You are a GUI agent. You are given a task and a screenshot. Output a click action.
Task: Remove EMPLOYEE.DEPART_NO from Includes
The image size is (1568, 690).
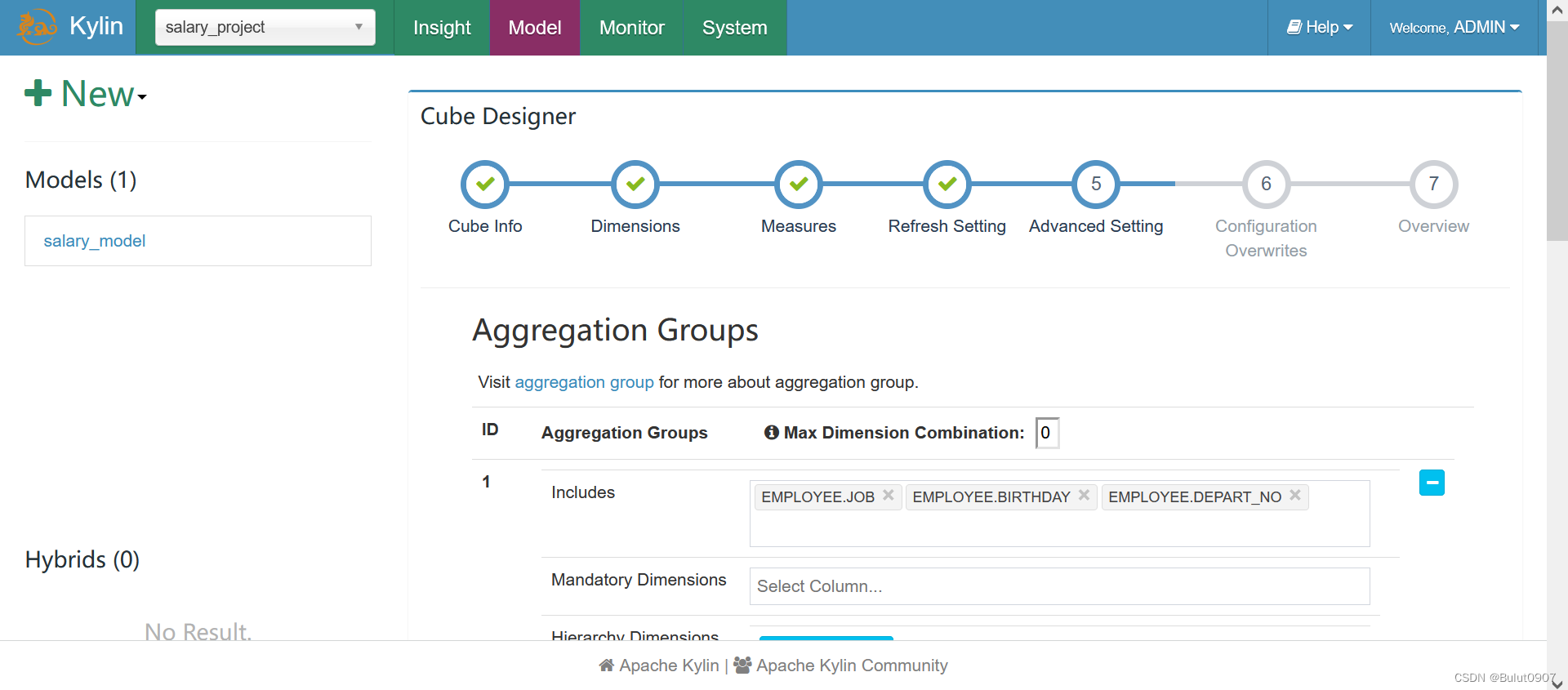(x=1295, y=496)
